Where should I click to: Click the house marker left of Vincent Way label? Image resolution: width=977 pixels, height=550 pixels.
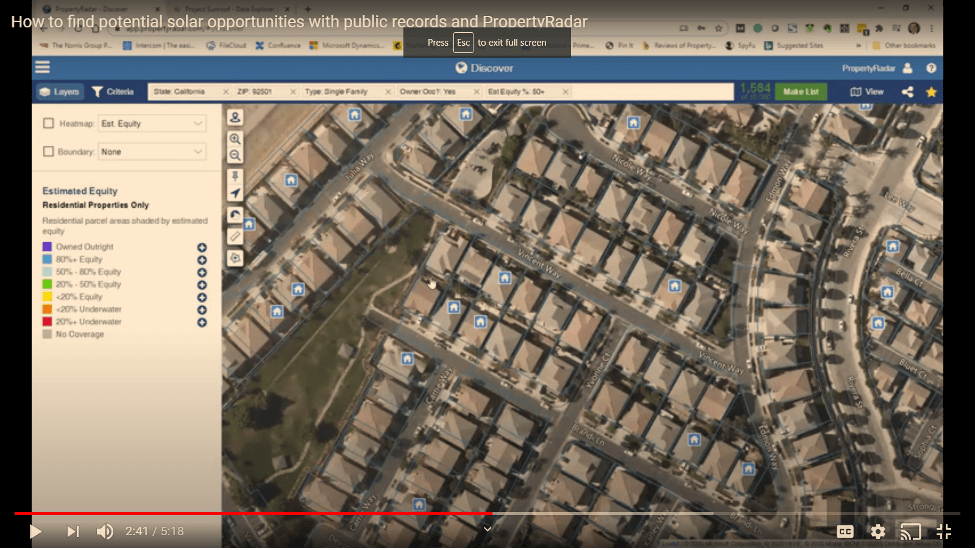coord(505,278)
